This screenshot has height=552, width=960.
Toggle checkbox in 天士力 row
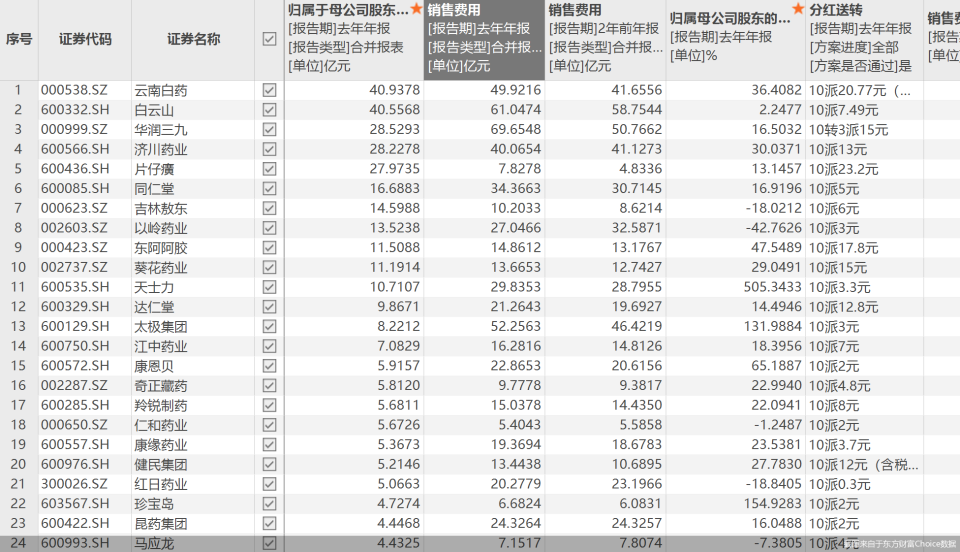point(269,287)
